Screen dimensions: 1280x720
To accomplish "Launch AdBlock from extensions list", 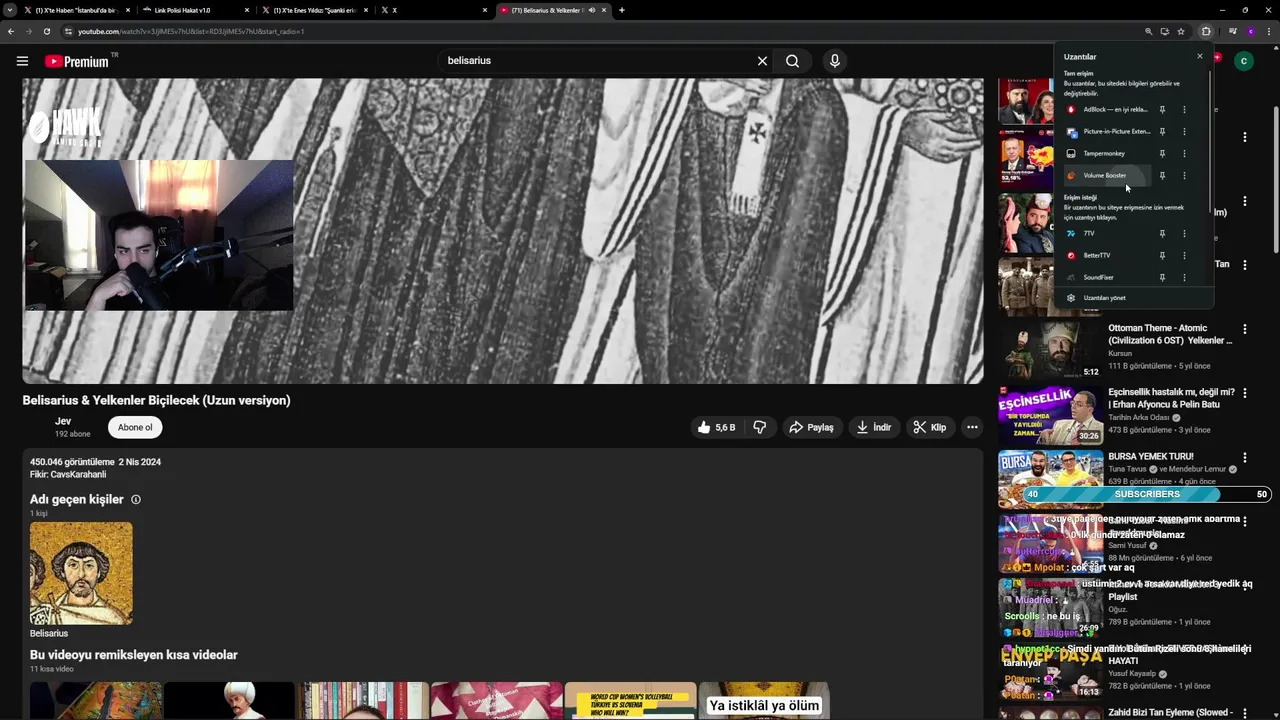I will click(x=1106, y=109).
